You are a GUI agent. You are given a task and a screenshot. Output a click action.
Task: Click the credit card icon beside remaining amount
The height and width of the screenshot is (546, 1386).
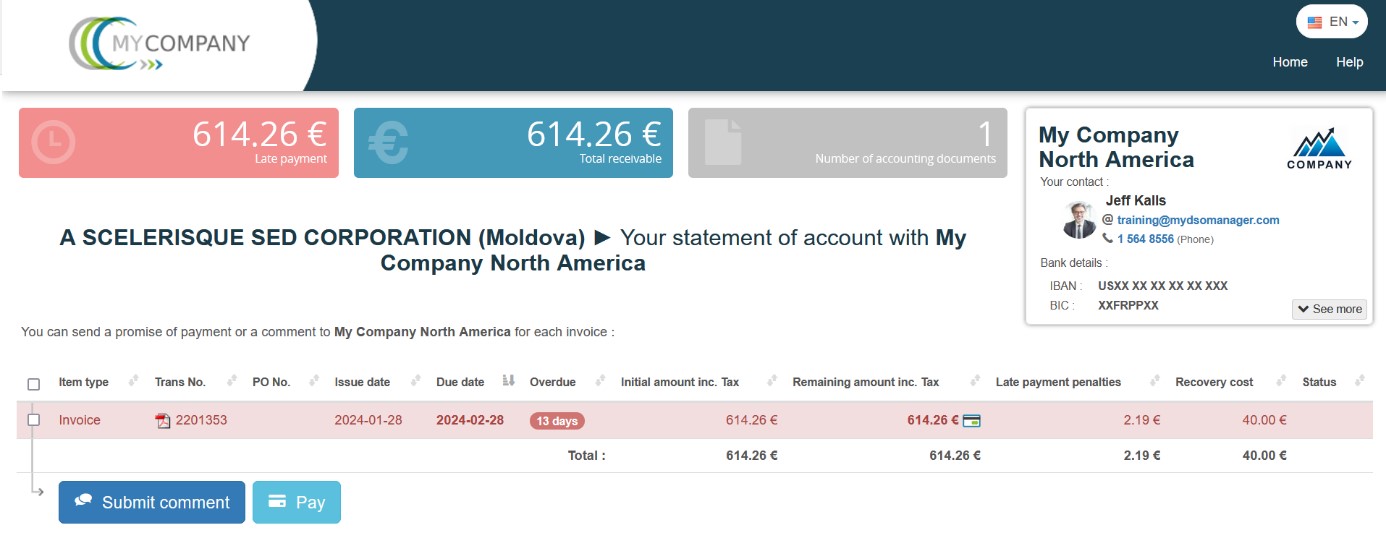(x=971, y=421)
